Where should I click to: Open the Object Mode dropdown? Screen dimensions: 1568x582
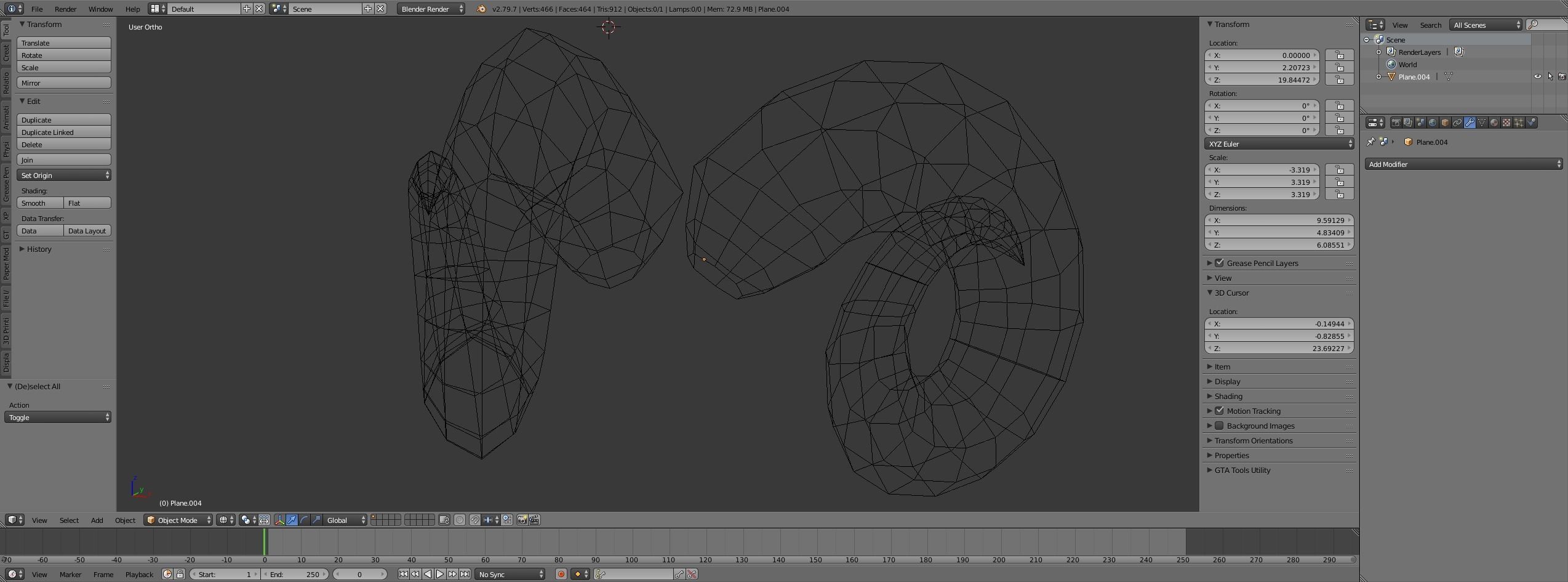(178, 520)
